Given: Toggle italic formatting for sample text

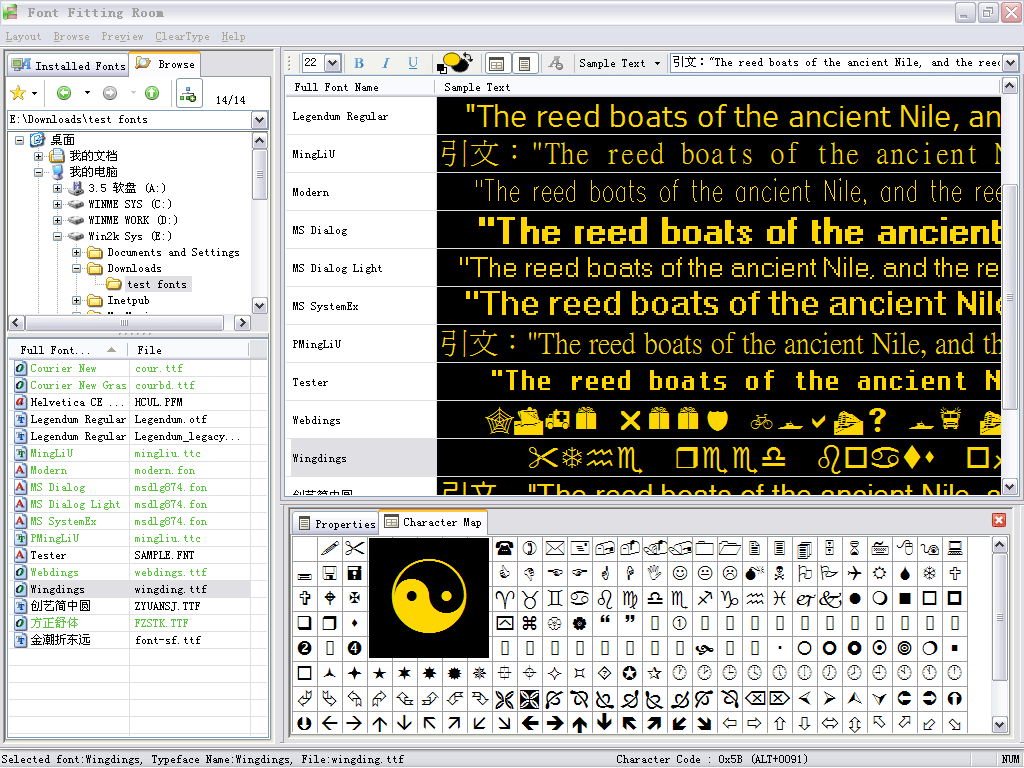Looking at the screenshot, I should tap(385, 63).
